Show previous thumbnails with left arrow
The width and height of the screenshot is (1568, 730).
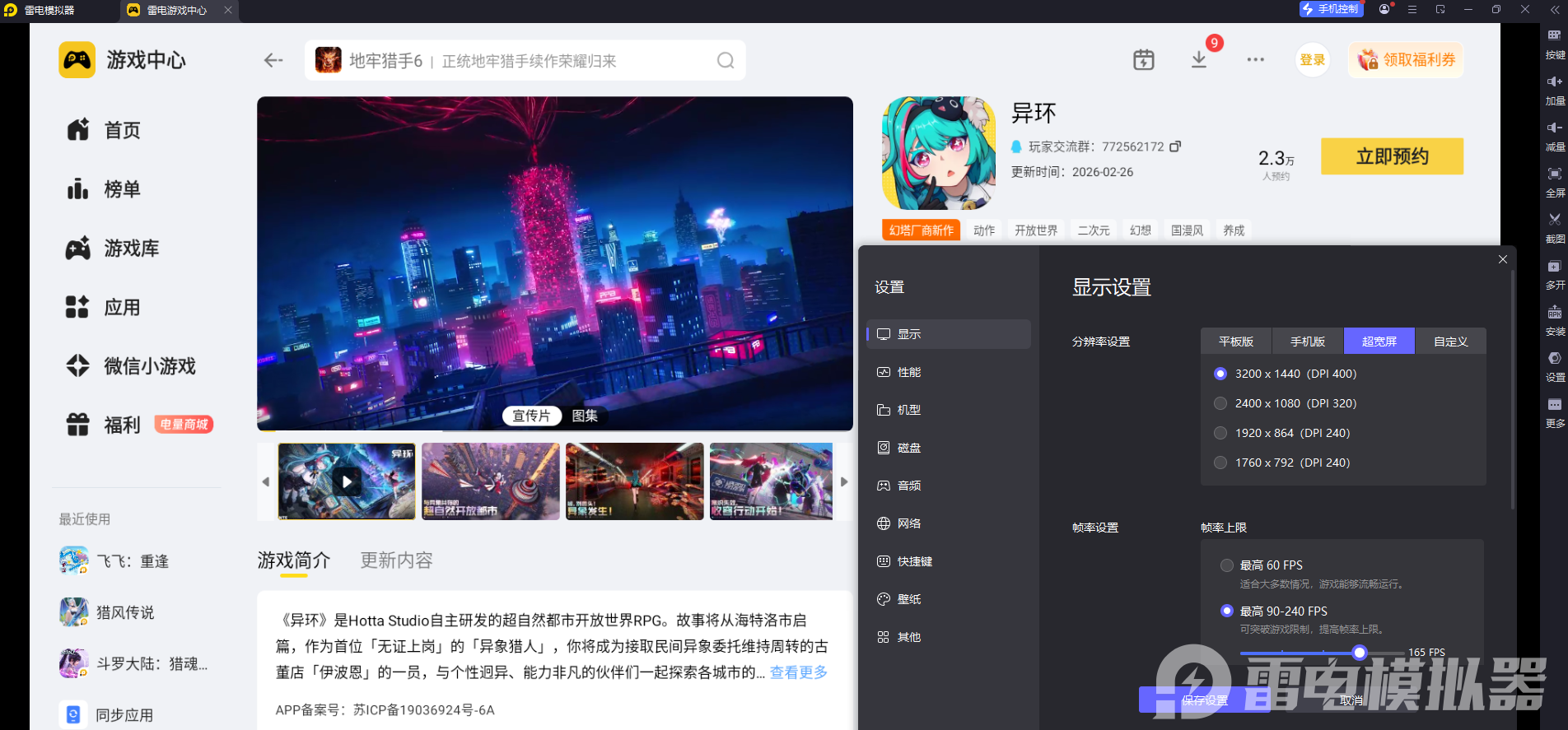(x=266, y=481)
